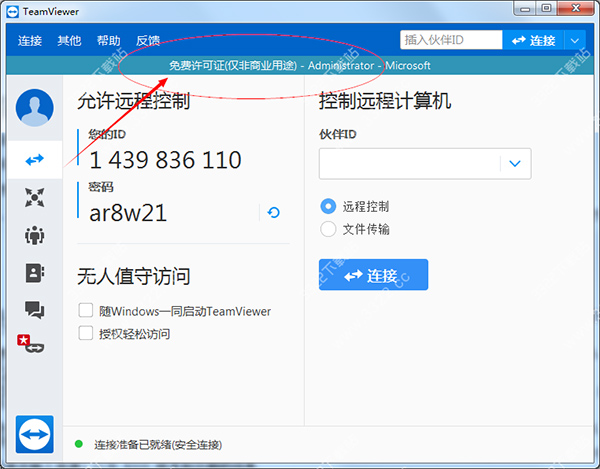
Task: Click the 无人值守访问 heading
Action: pyautogui.click(x=134, y=277)
